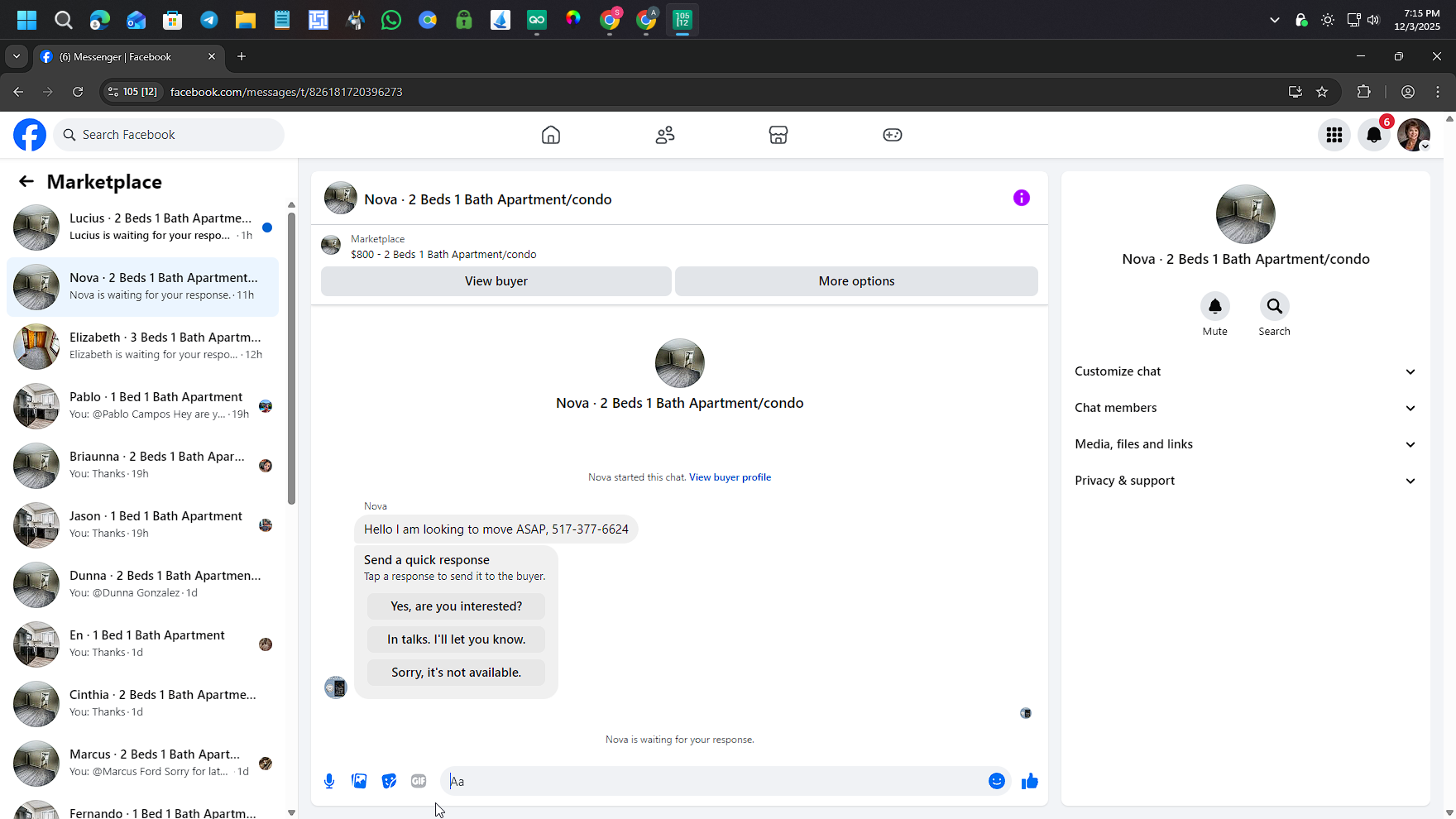Image resolution: width=1456 pixels, height=819 pixels.
Task: Open the notifications bell with 6 badge
Action: [x=1374, y=135]
